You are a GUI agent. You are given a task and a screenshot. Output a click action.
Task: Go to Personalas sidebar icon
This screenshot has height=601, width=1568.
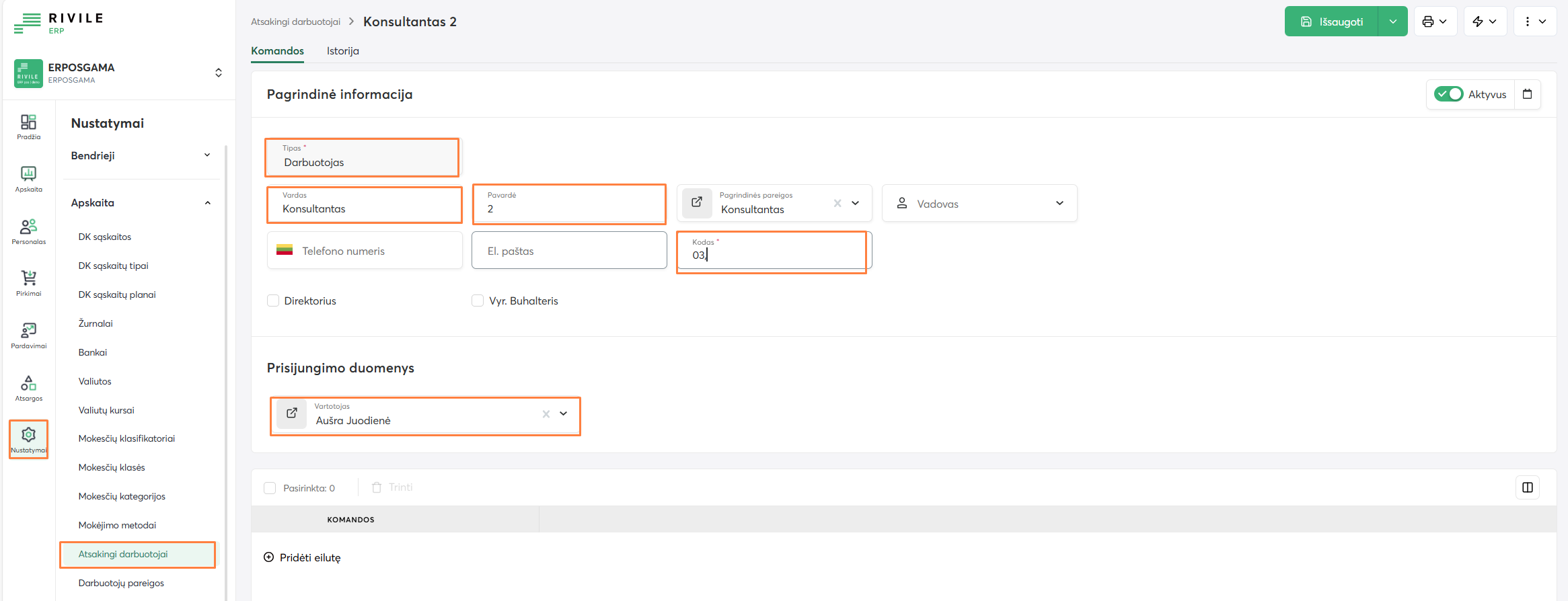click(x=28, y=231)
